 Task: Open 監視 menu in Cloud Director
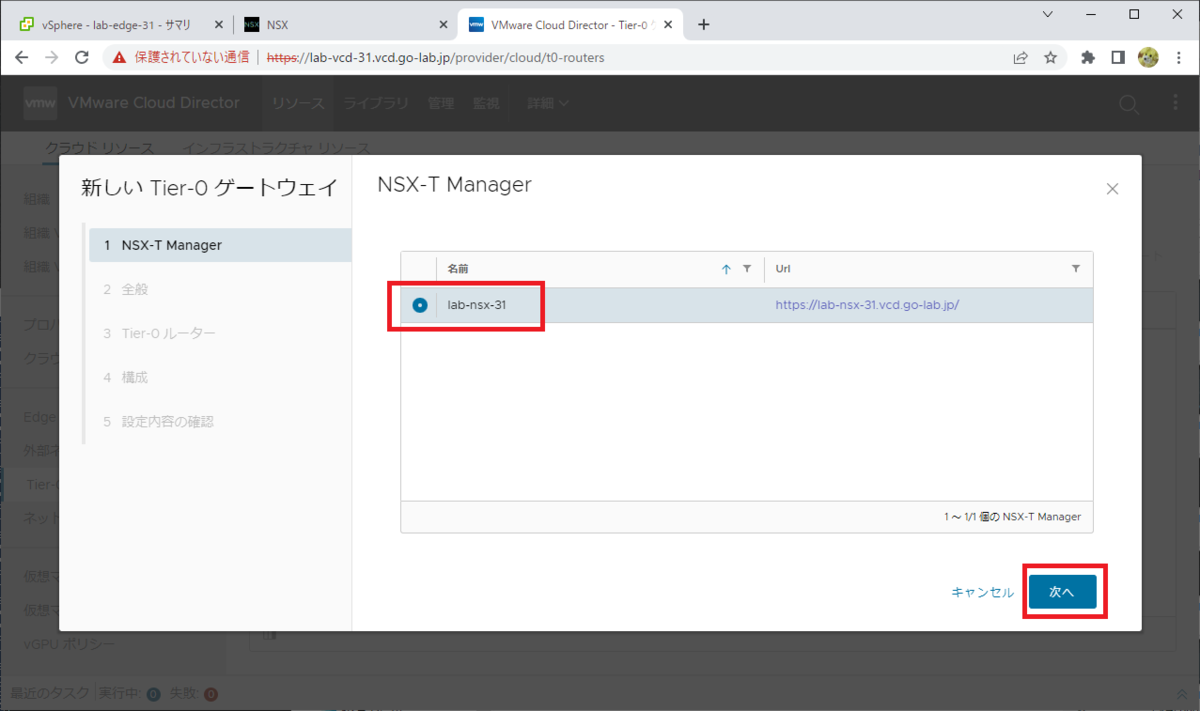[x=486, y=103]
